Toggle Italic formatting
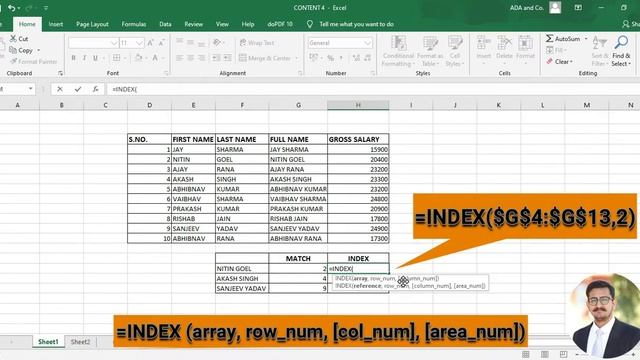The width and height of the screenshot is (640, 360). click(84, 58)
